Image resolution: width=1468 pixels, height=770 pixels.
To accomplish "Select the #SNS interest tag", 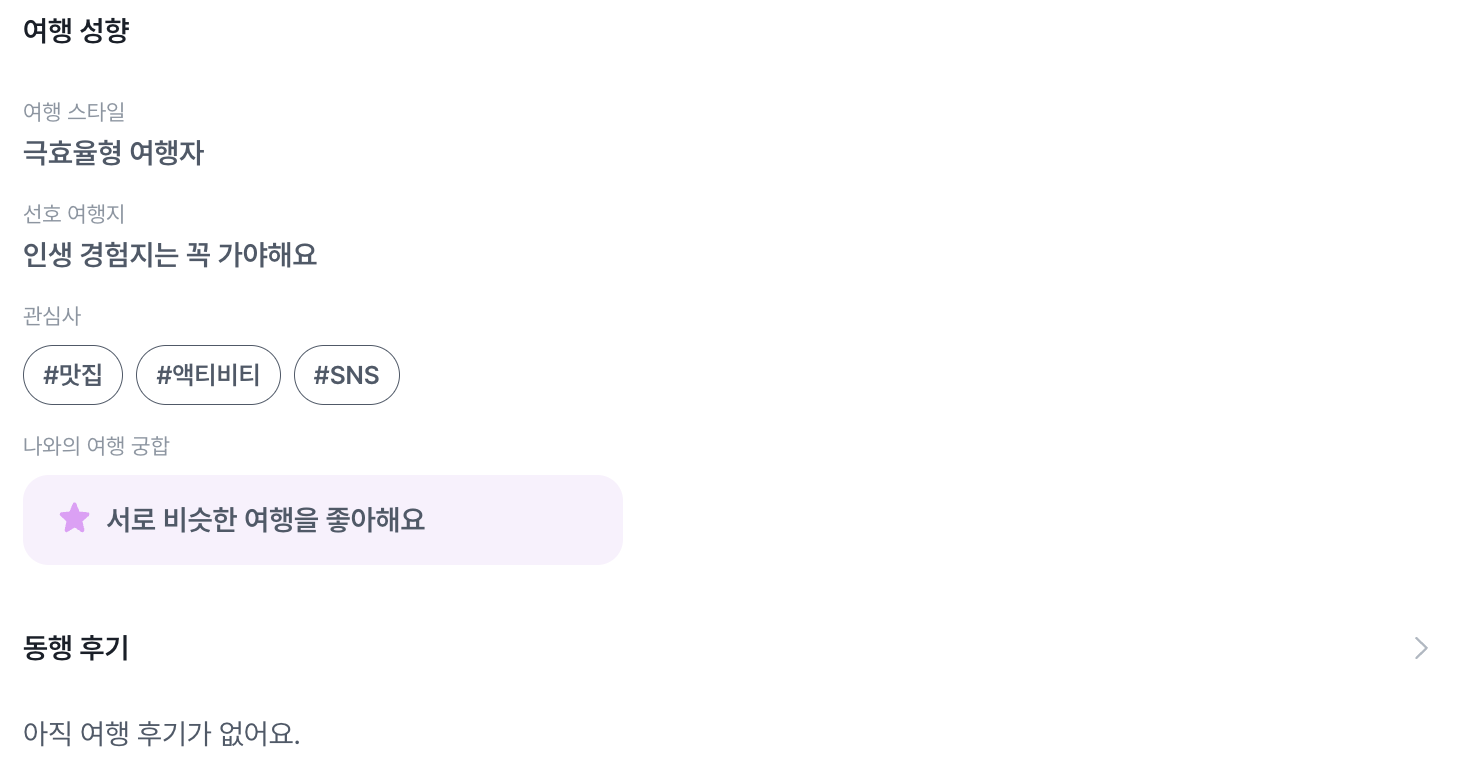I will [347, 375].
